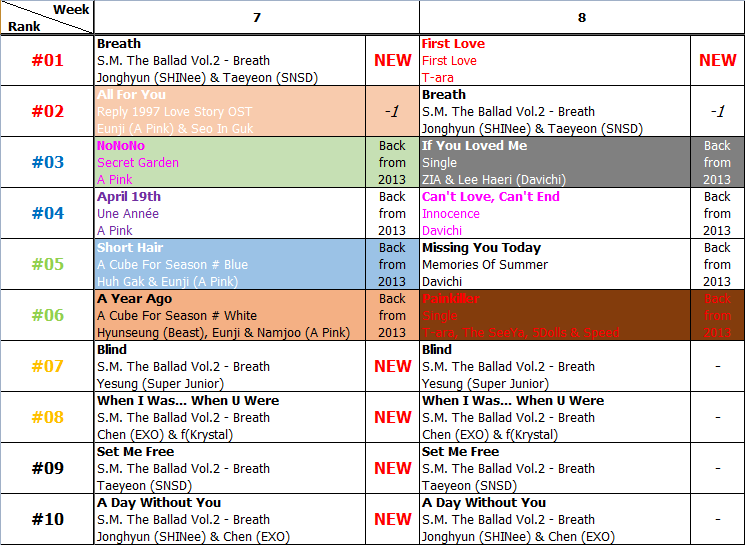Select the 'NoNoNo' Secret Garden cell
This screenshot has height=545, width=745.
tap(230, 162)
